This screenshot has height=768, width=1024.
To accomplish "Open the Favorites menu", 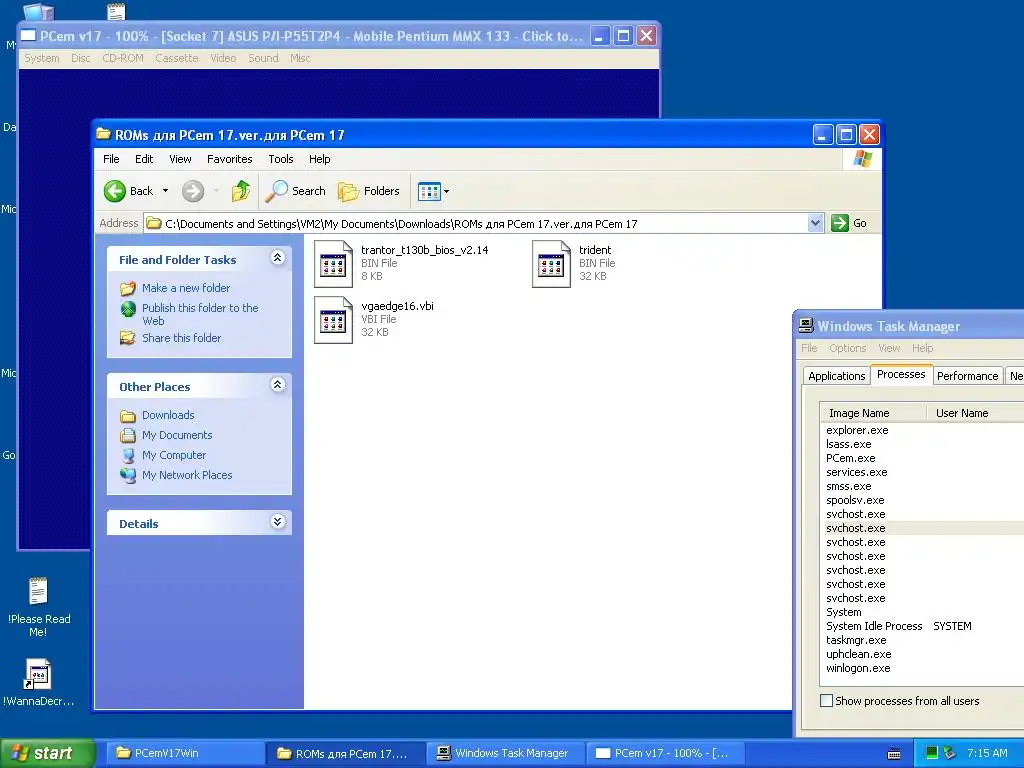I will [x=229, y=159].
